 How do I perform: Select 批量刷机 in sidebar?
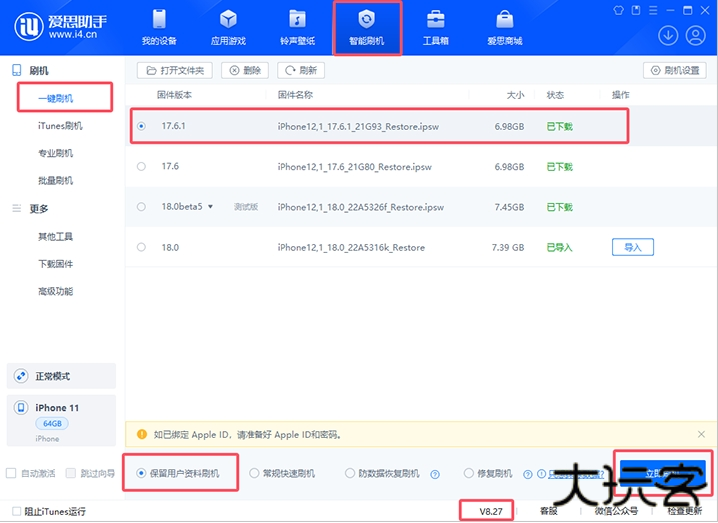pos(55,180)
